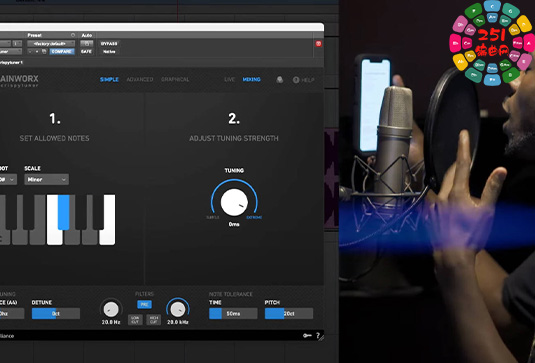Open the factory default preset dropdown
Screen dimensions: 535x363
51,44
